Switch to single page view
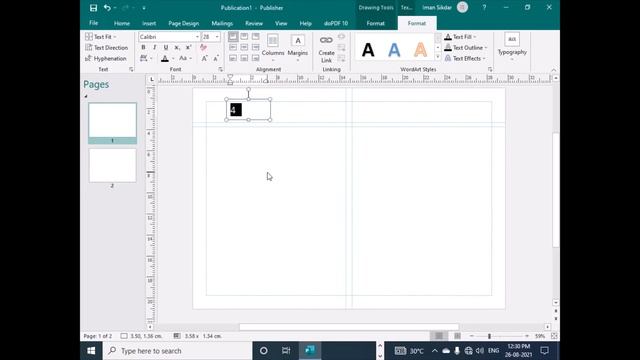This screenshot has width=640, height=360. pyautogui.click(x=439, y=336)
